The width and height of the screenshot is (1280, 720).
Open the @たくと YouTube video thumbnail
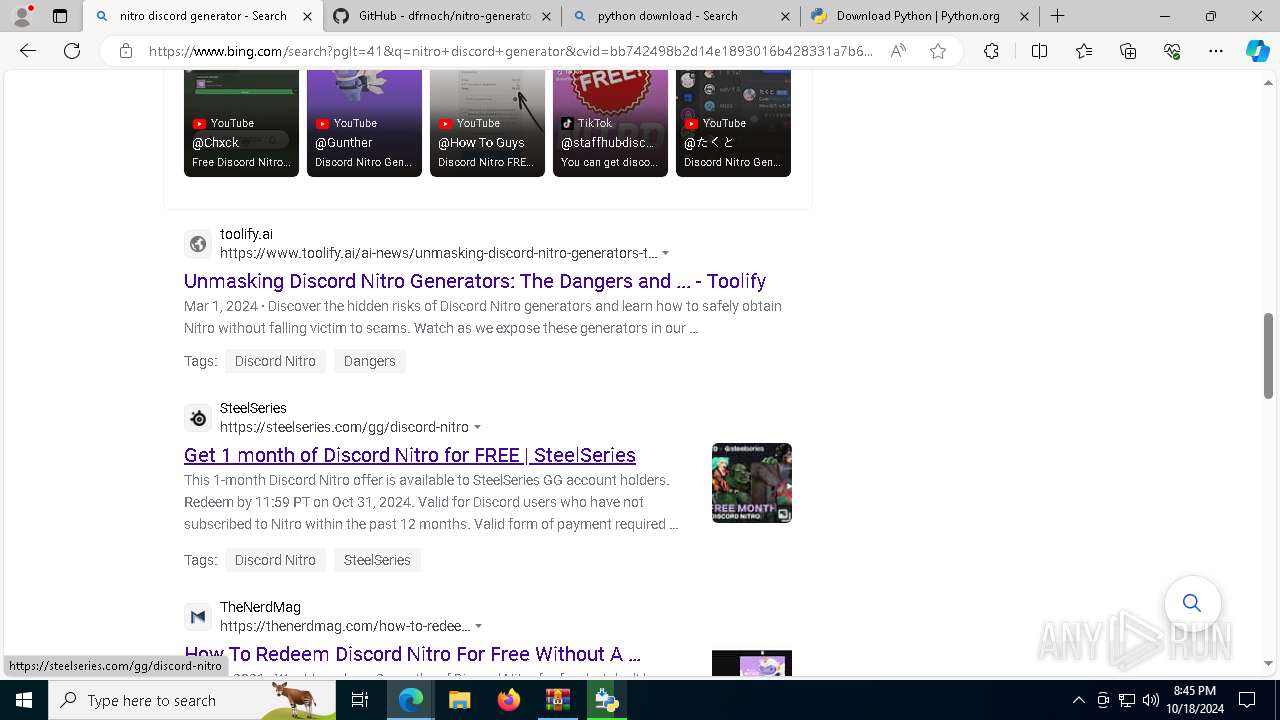coord(733,123)
